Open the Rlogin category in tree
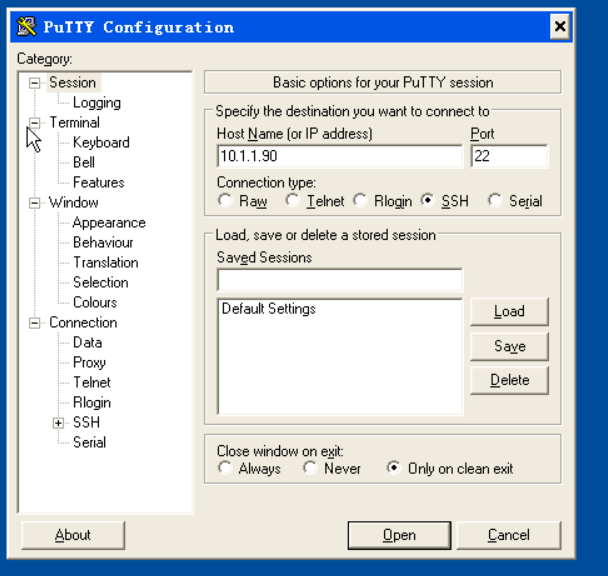The width and height of the screenshot is (608, 576). point(92,403)
